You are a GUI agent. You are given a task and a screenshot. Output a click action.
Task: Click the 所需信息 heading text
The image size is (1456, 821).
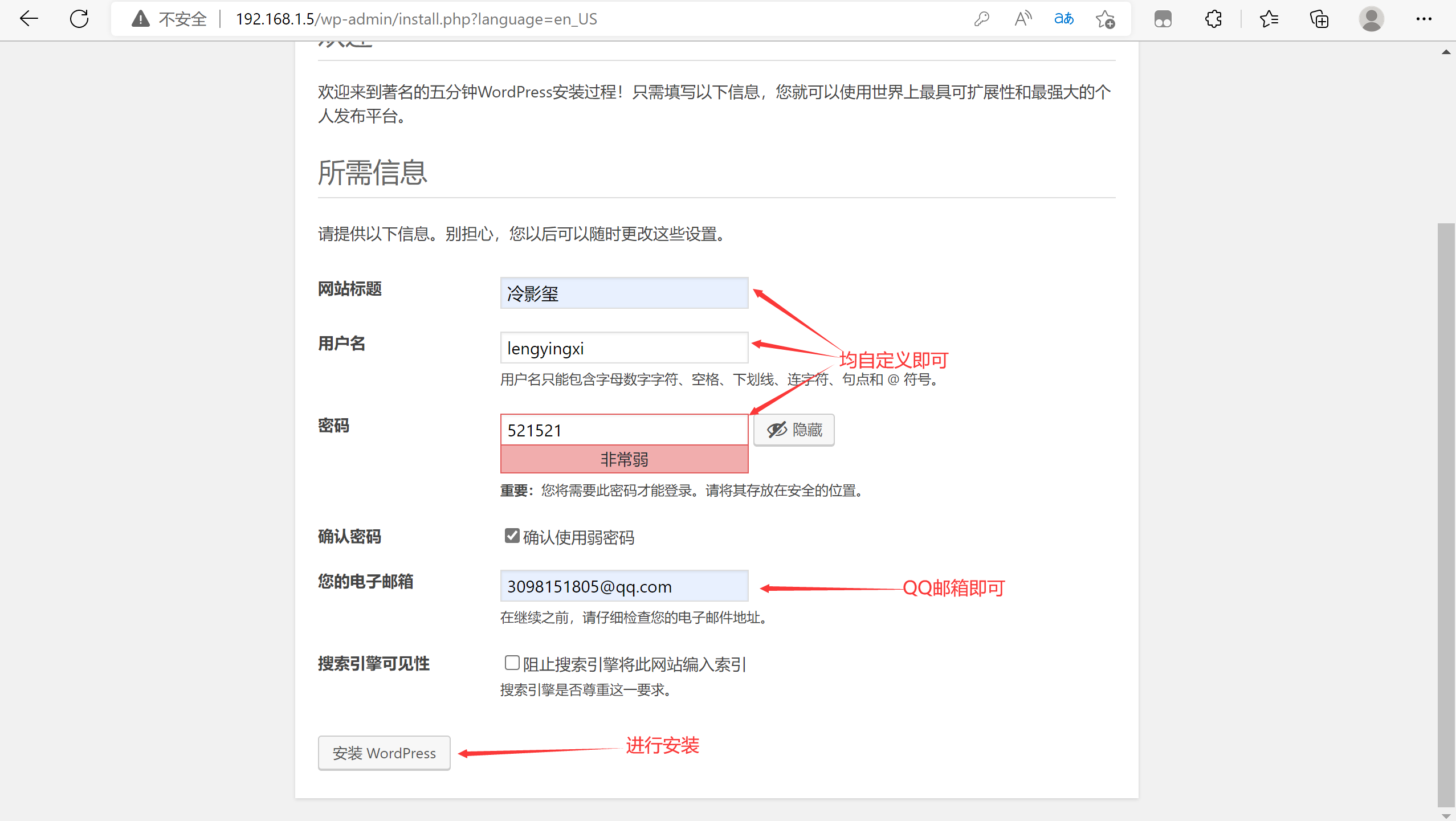[372, 173]
